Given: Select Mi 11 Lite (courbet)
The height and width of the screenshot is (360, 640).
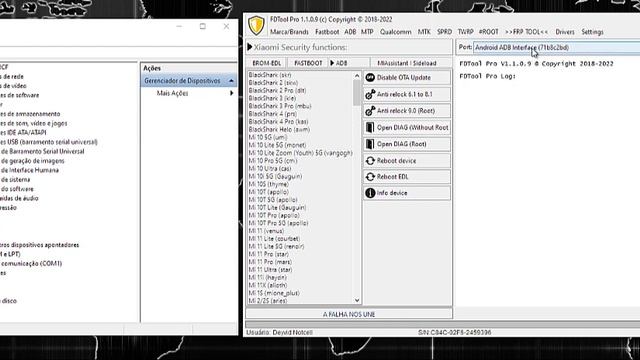Looking at the screenshot, I should coord(274,239).
